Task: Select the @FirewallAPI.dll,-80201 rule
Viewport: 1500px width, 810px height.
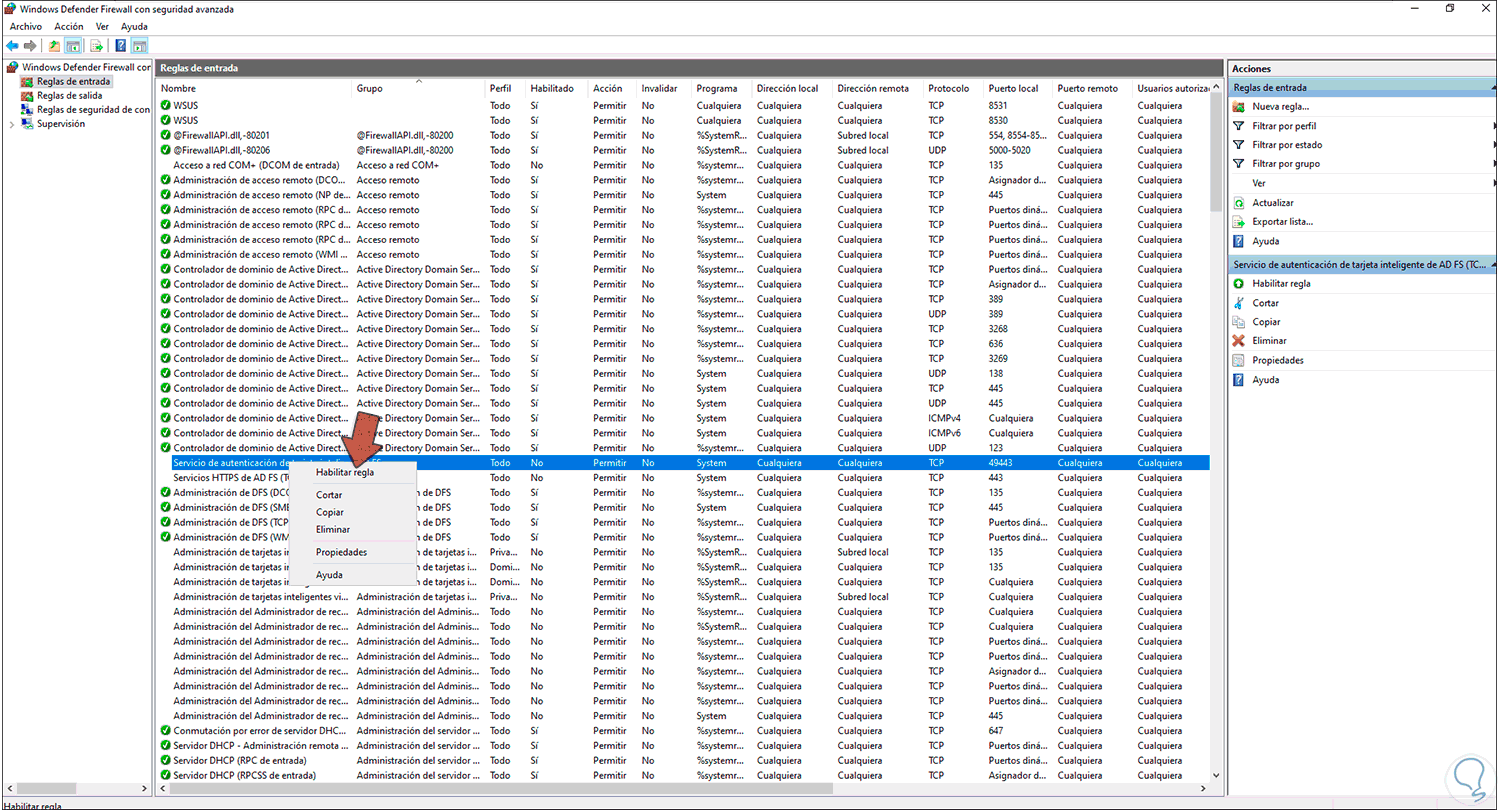Action: coord(683,135)
